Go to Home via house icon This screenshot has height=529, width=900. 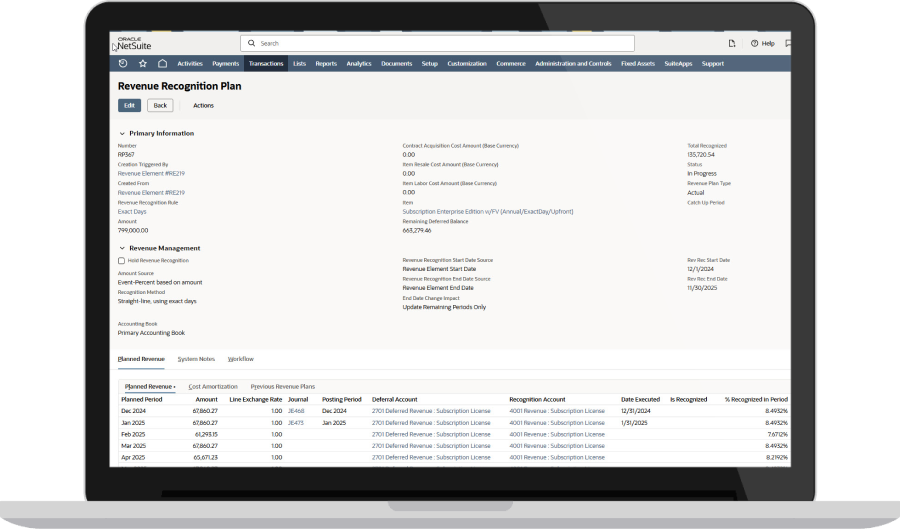click(x=162, y=64)
